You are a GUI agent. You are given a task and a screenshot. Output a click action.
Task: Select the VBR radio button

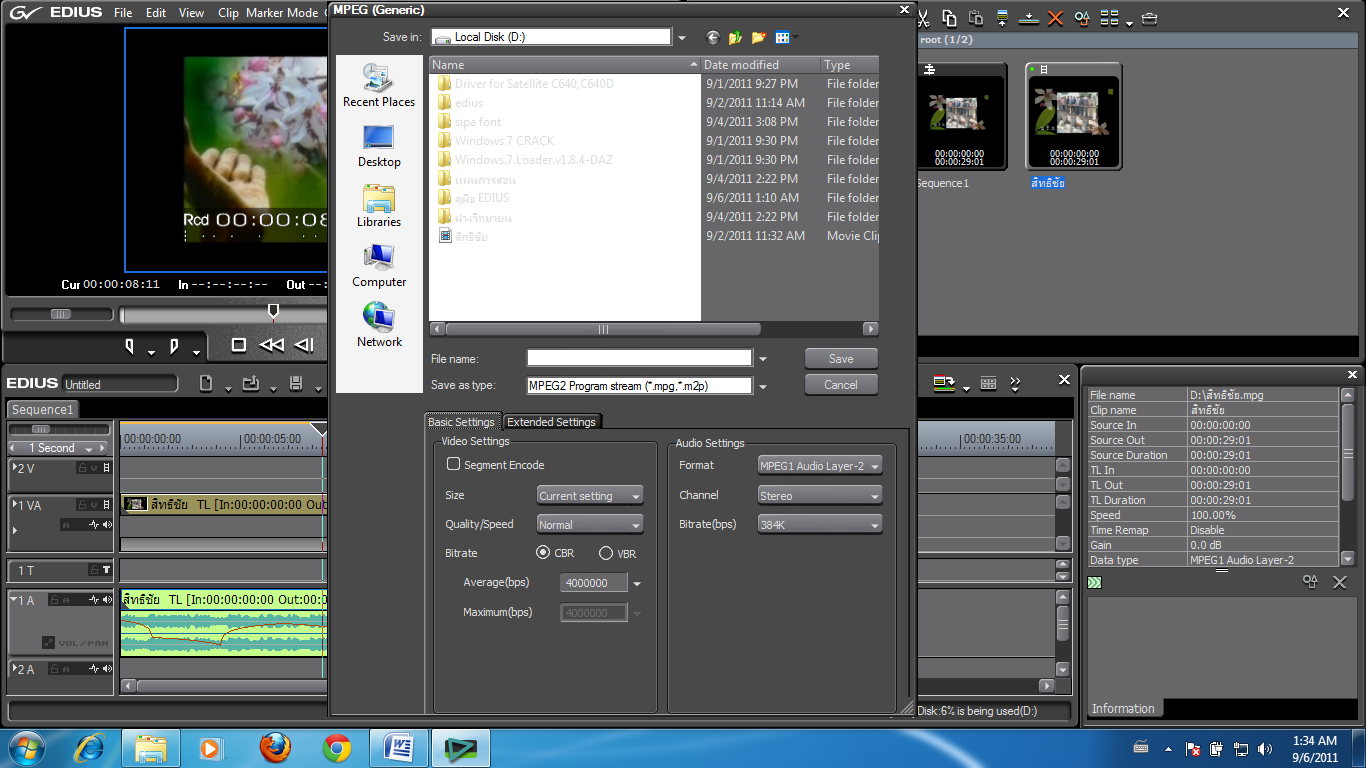tap(605, 553)
